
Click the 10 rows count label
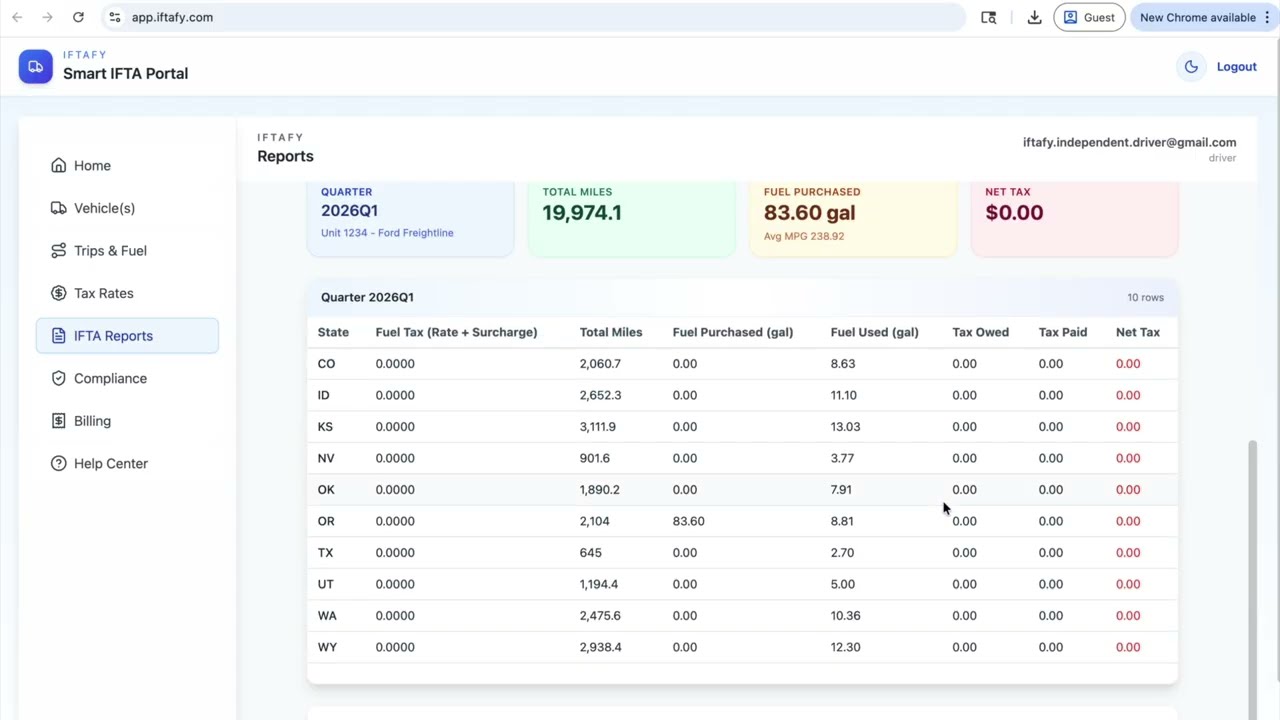pos(1145,297)
